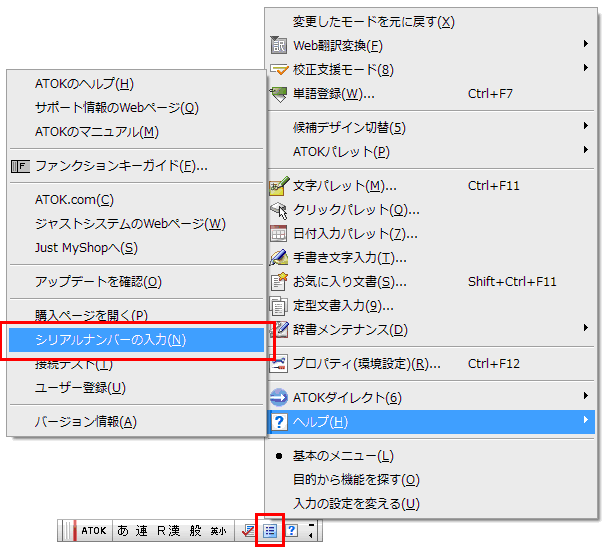
Task: Expand the ATOKパレット submenu arrow
Action: (586, 150)
